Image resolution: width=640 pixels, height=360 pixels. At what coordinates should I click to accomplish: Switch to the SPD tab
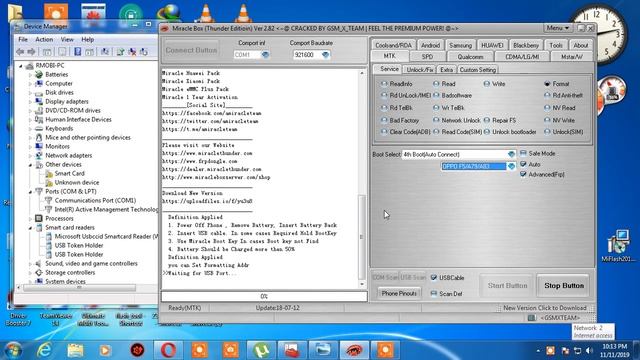tap(427, 57)
